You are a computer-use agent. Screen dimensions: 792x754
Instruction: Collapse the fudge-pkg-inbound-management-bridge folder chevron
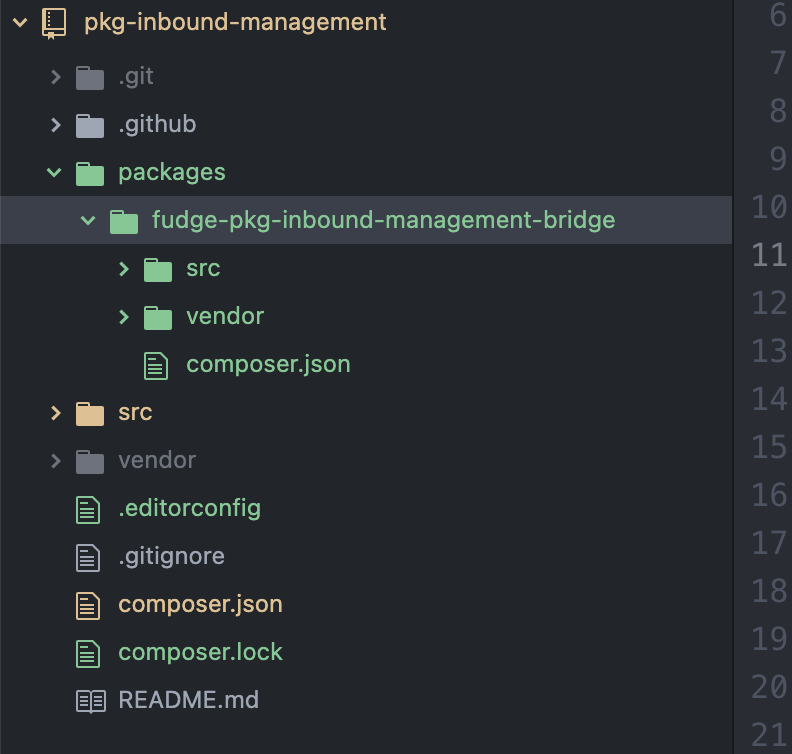tap(88, 221)
